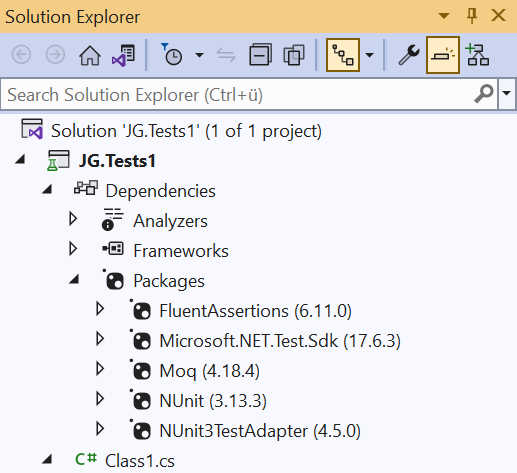This screenshot has height=473, width=517.
Task: Click the Moq package icon
Action: [x=141, y=370]
